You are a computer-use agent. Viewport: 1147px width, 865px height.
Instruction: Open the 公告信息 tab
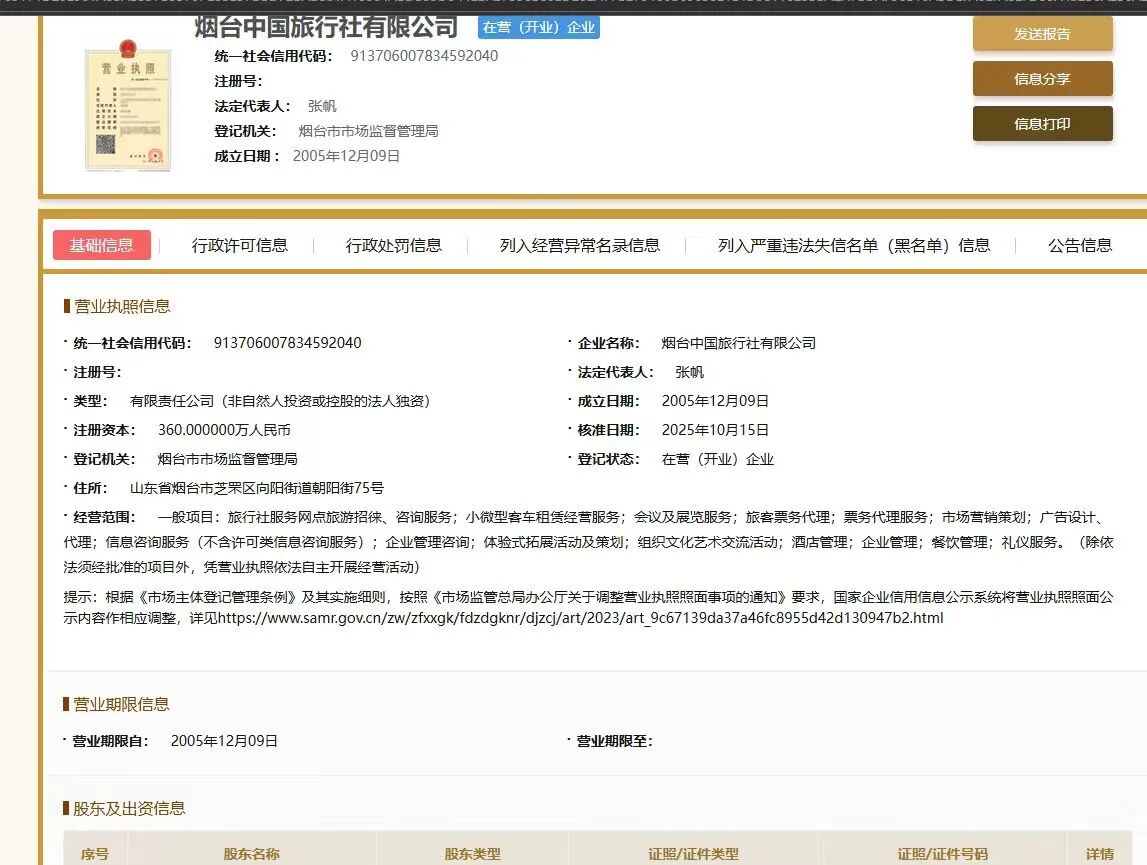click(1080, 245)
